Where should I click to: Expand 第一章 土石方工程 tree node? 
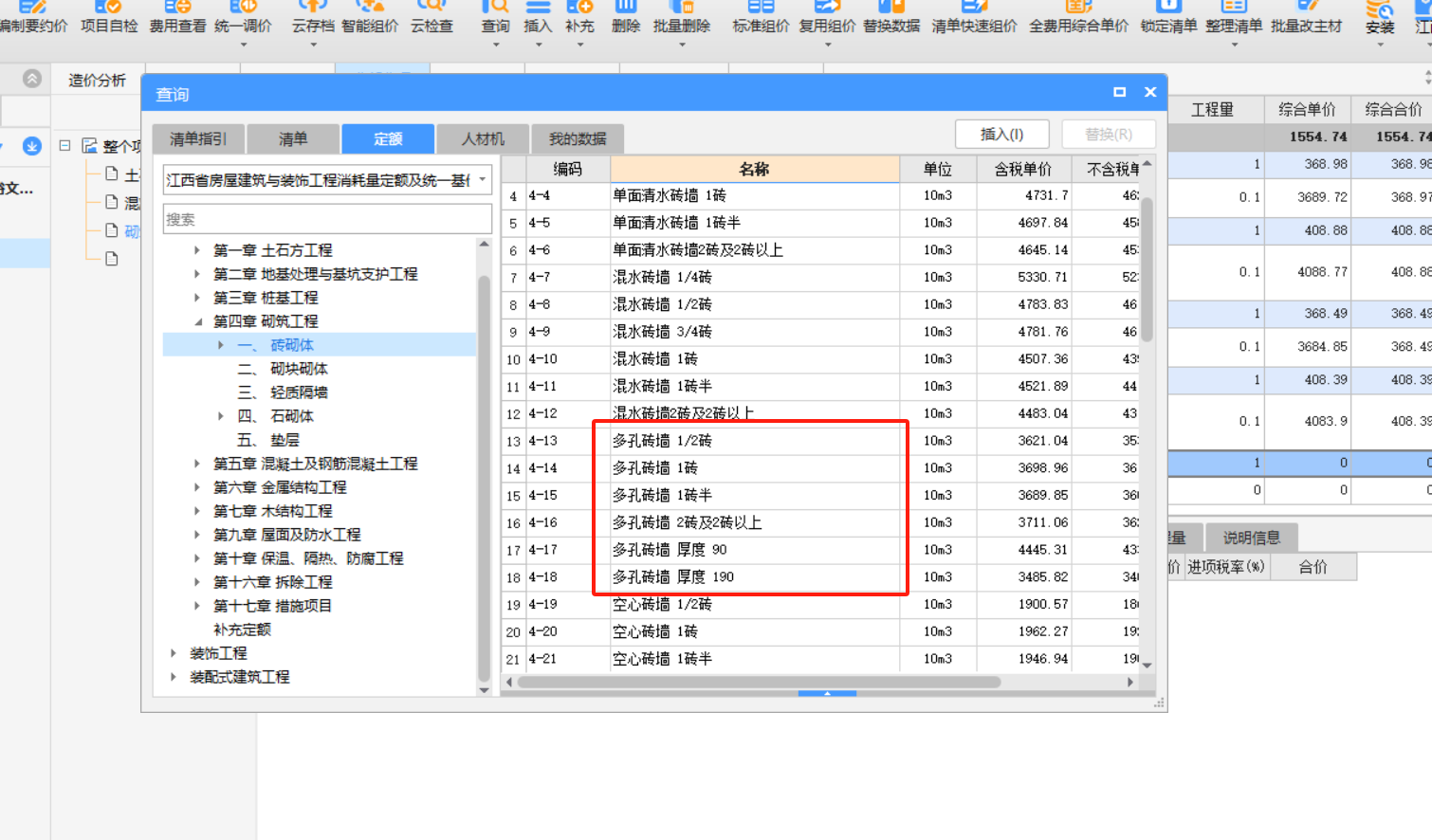197,250
